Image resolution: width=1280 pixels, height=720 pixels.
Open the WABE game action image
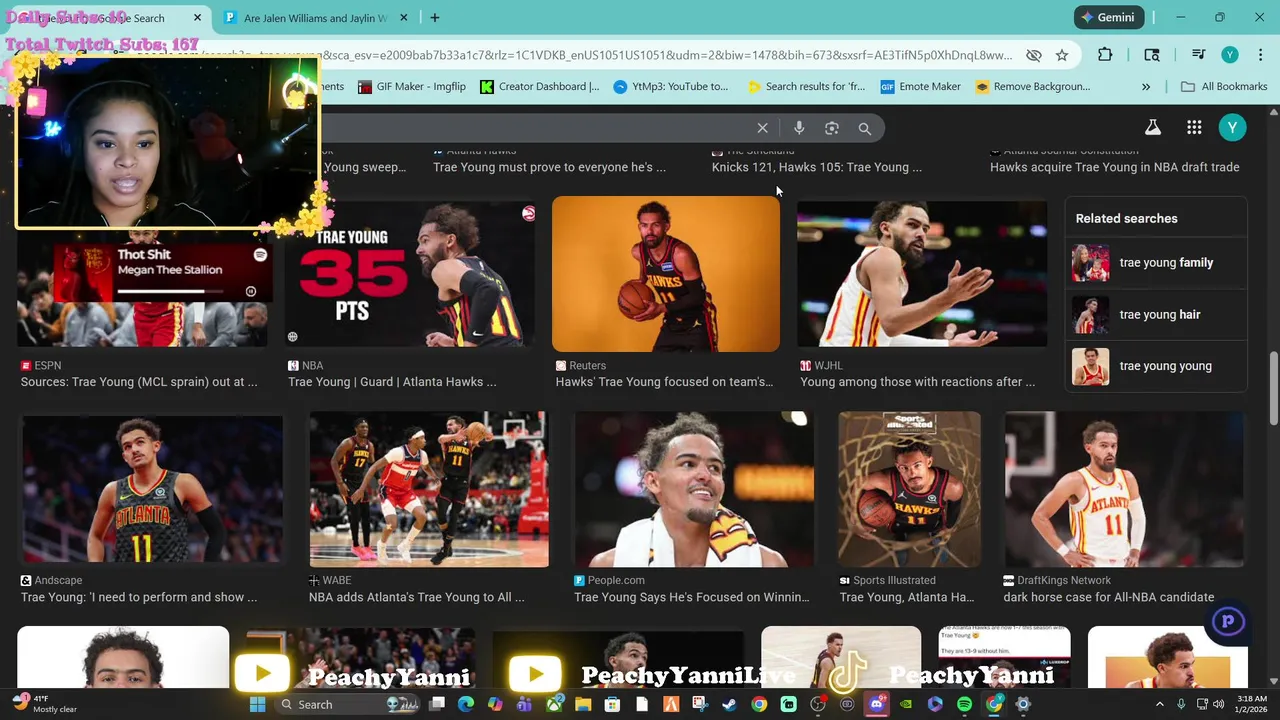point(428,489)
